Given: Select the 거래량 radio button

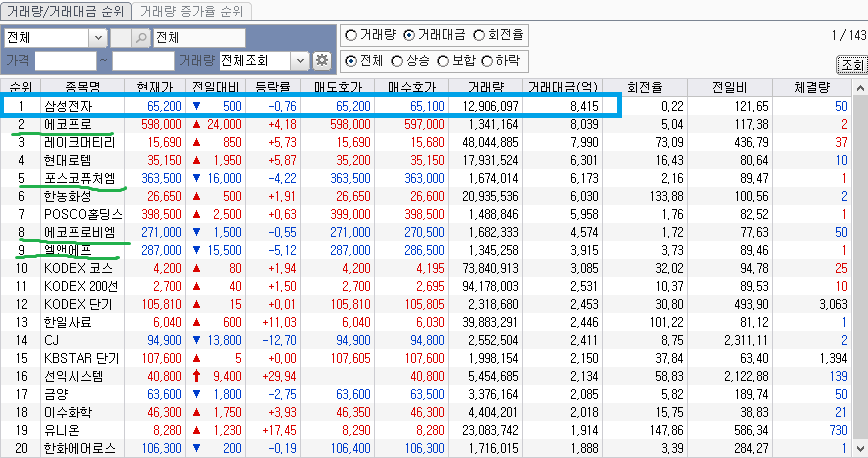Looking at the screenshot, I should click(350, 35).
